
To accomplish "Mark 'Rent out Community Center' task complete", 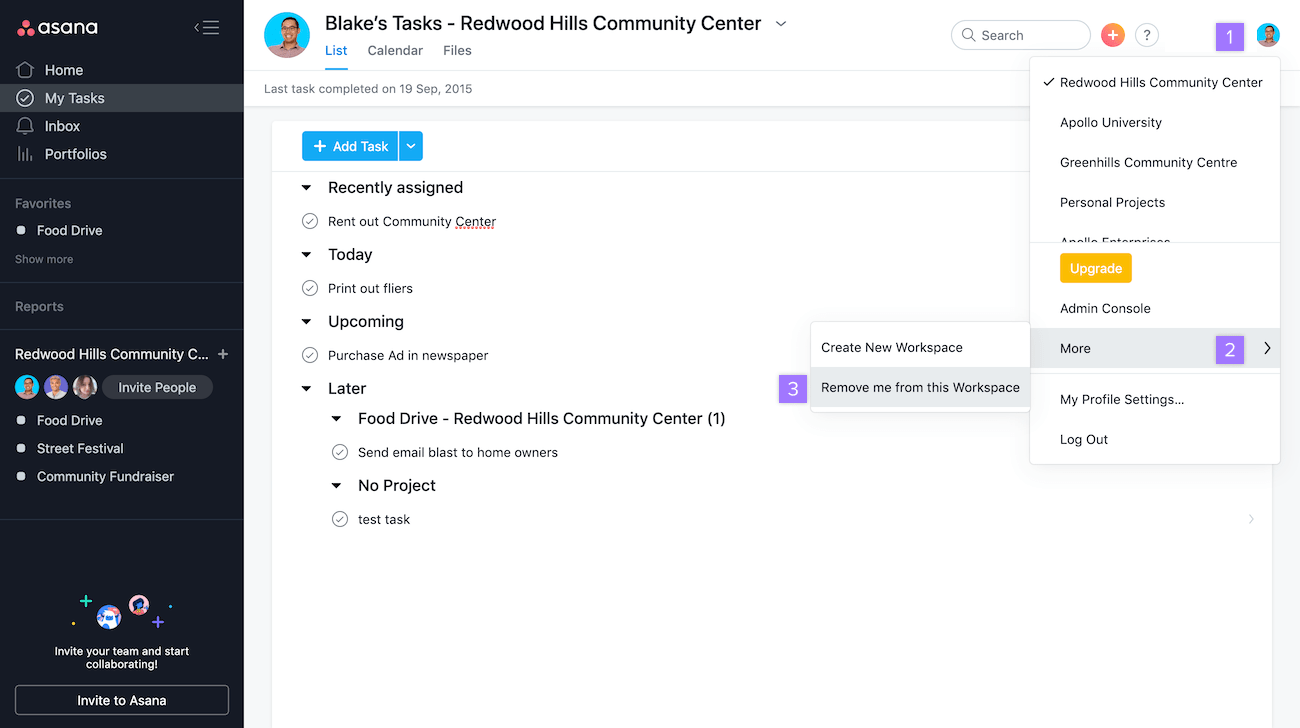I will [310, 221].
